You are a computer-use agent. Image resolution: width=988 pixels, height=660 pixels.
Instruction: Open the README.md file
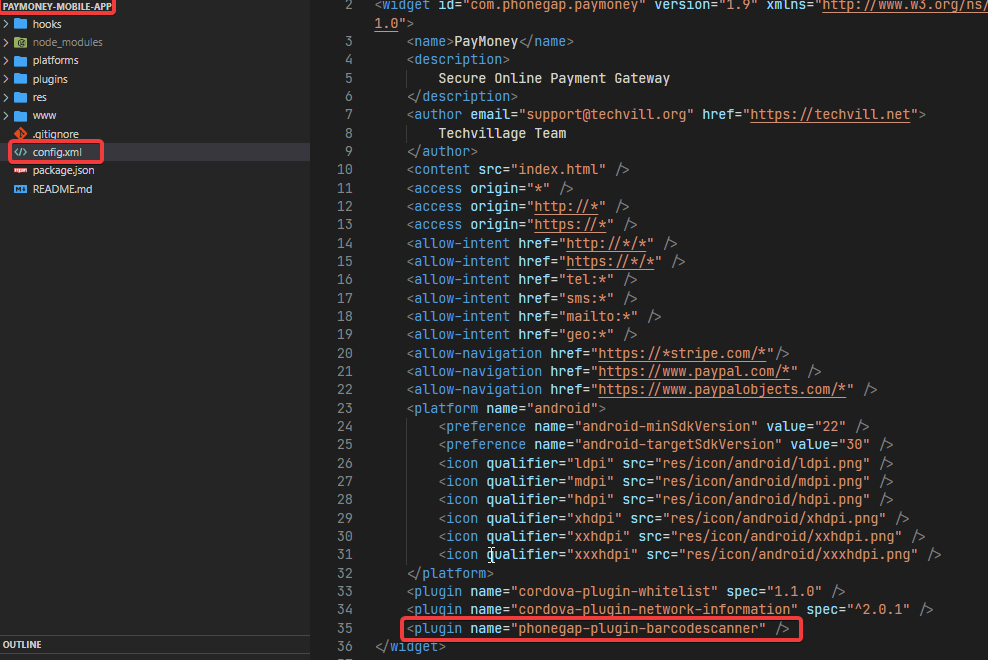[62, 189]
